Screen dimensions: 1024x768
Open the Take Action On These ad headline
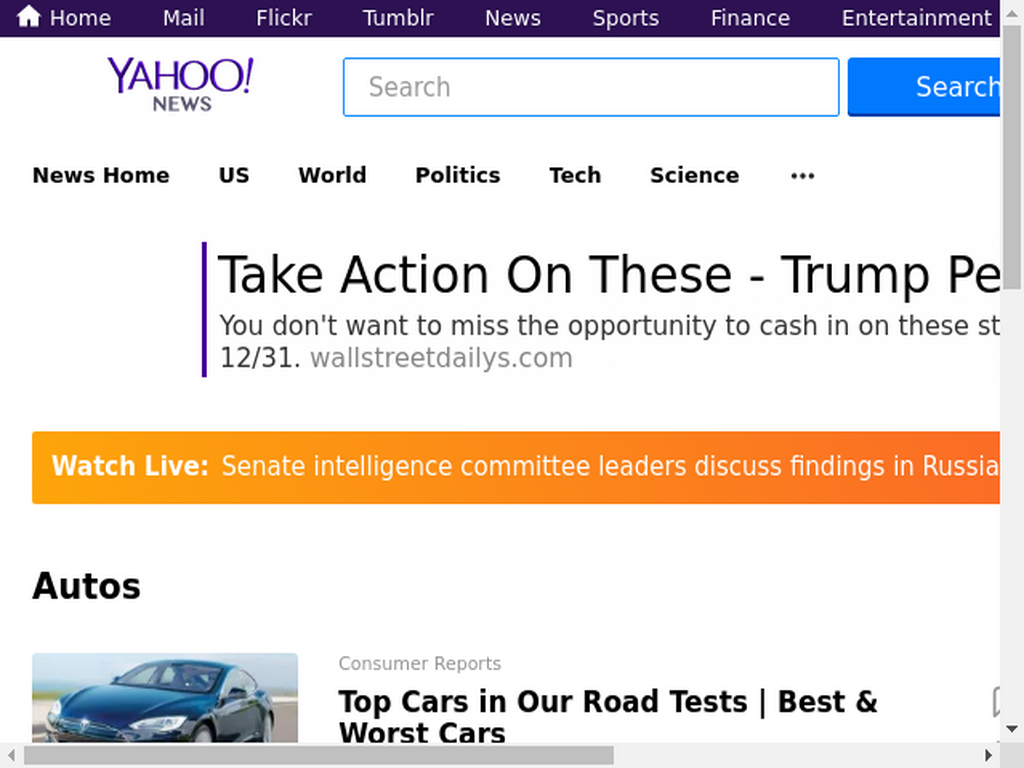[x=608, y=275]
